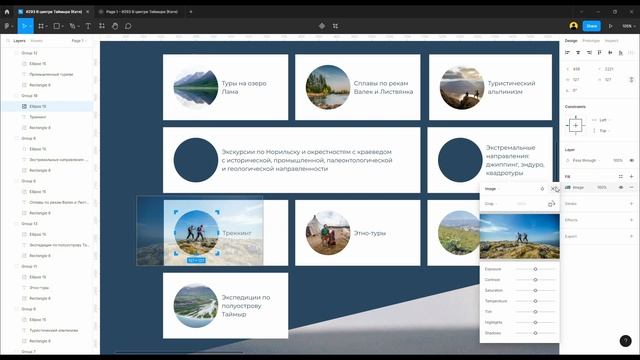Select the Text tool
640x360 pixels.
point(88,26)
